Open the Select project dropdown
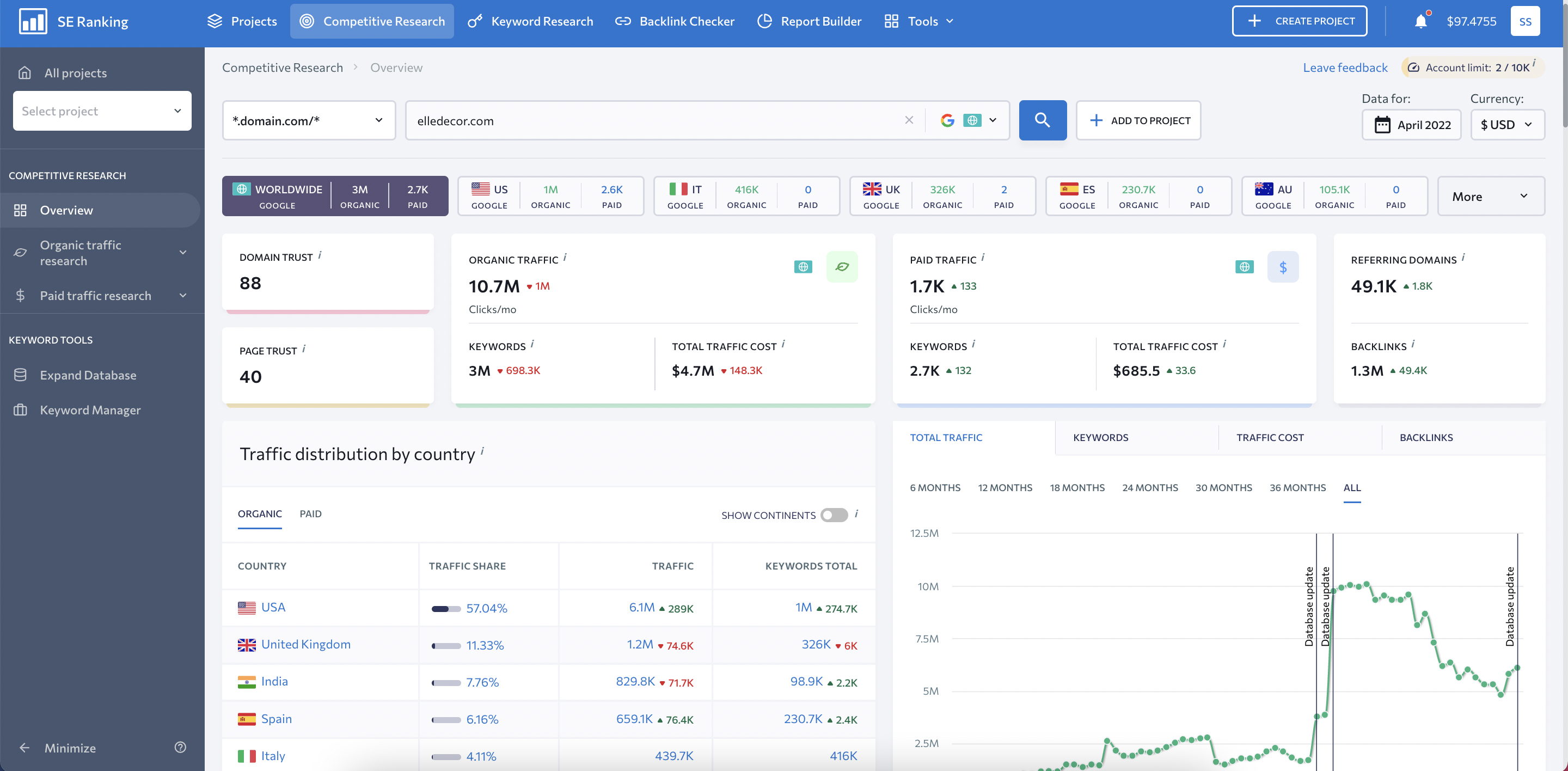 [102, 111]
